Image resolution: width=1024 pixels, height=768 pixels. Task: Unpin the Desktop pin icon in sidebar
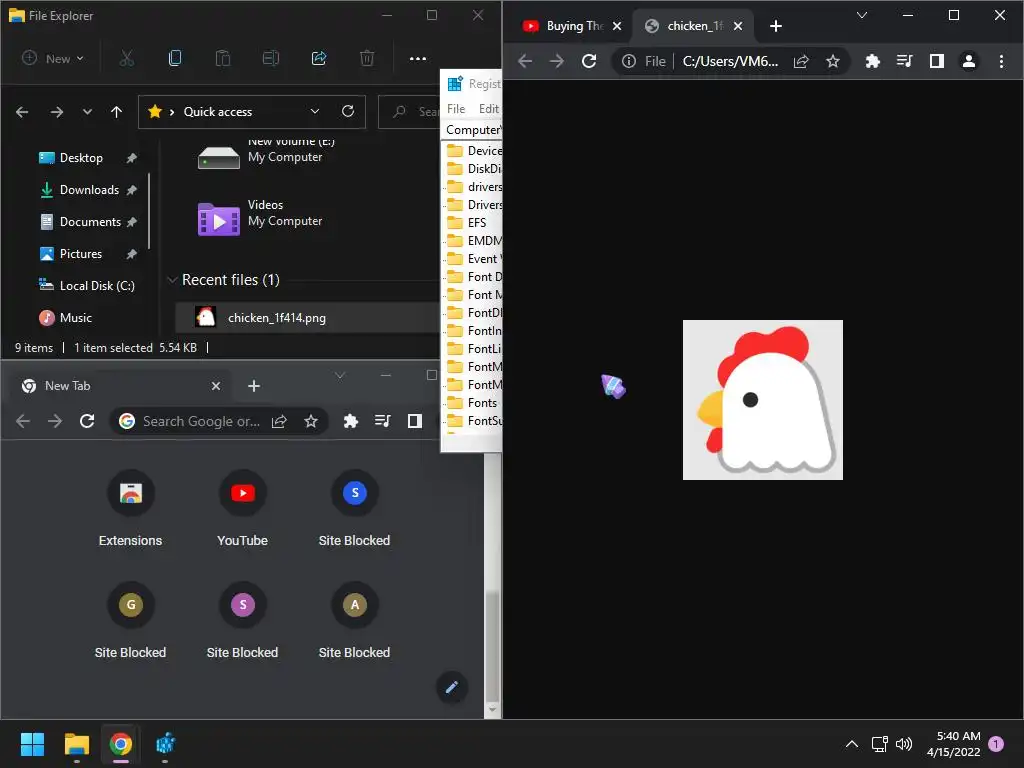click(x=131, y=157)
